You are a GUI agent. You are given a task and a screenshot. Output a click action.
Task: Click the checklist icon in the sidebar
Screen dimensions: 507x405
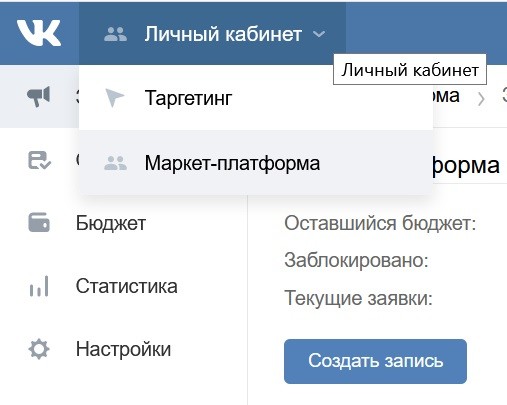click(x=39, y=160)
